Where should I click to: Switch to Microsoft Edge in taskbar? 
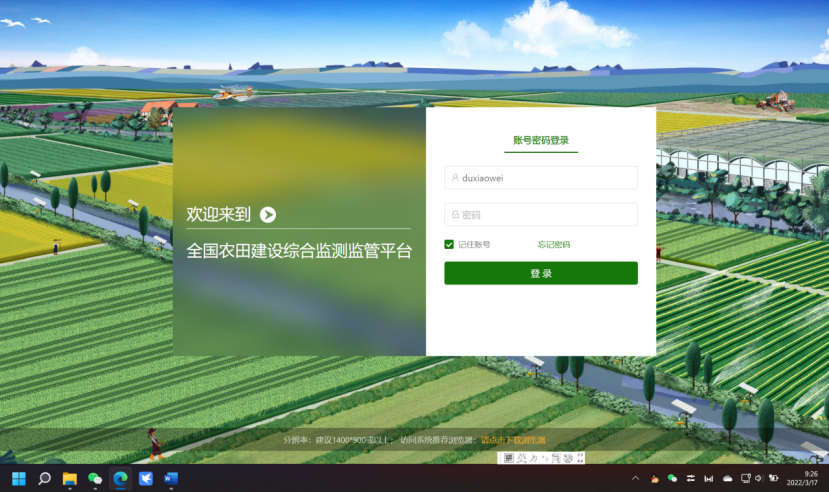click(120, 478)
